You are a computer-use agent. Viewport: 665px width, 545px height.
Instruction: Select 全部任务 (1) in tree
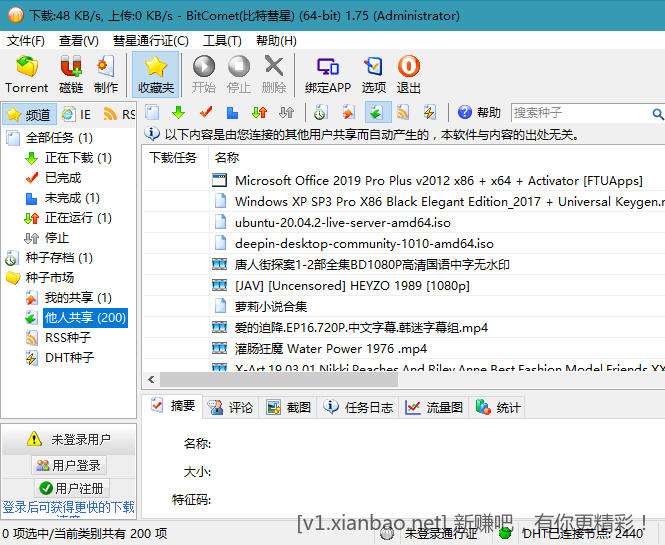(x=50, y=138)
